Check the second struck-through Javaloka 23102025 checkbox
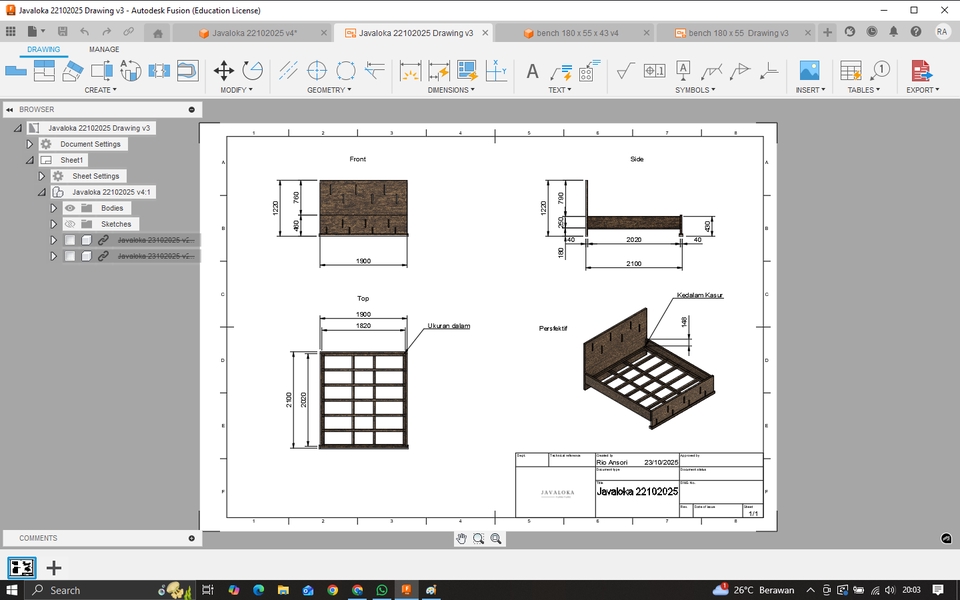The height and width of the screenshot is (600, 960). pyautogui.click(x=70, y=256)
